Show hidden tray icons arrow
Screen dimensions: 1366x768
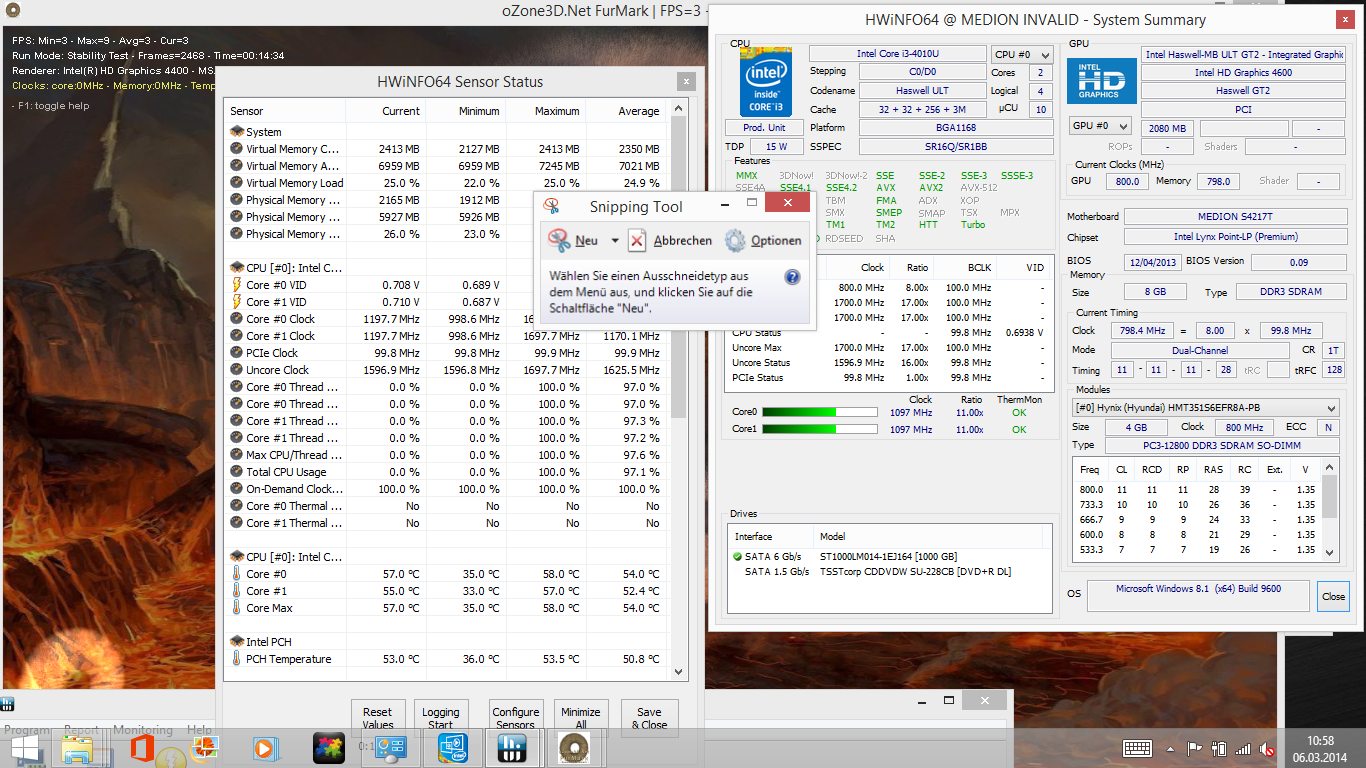click(x=1170, y=748)
